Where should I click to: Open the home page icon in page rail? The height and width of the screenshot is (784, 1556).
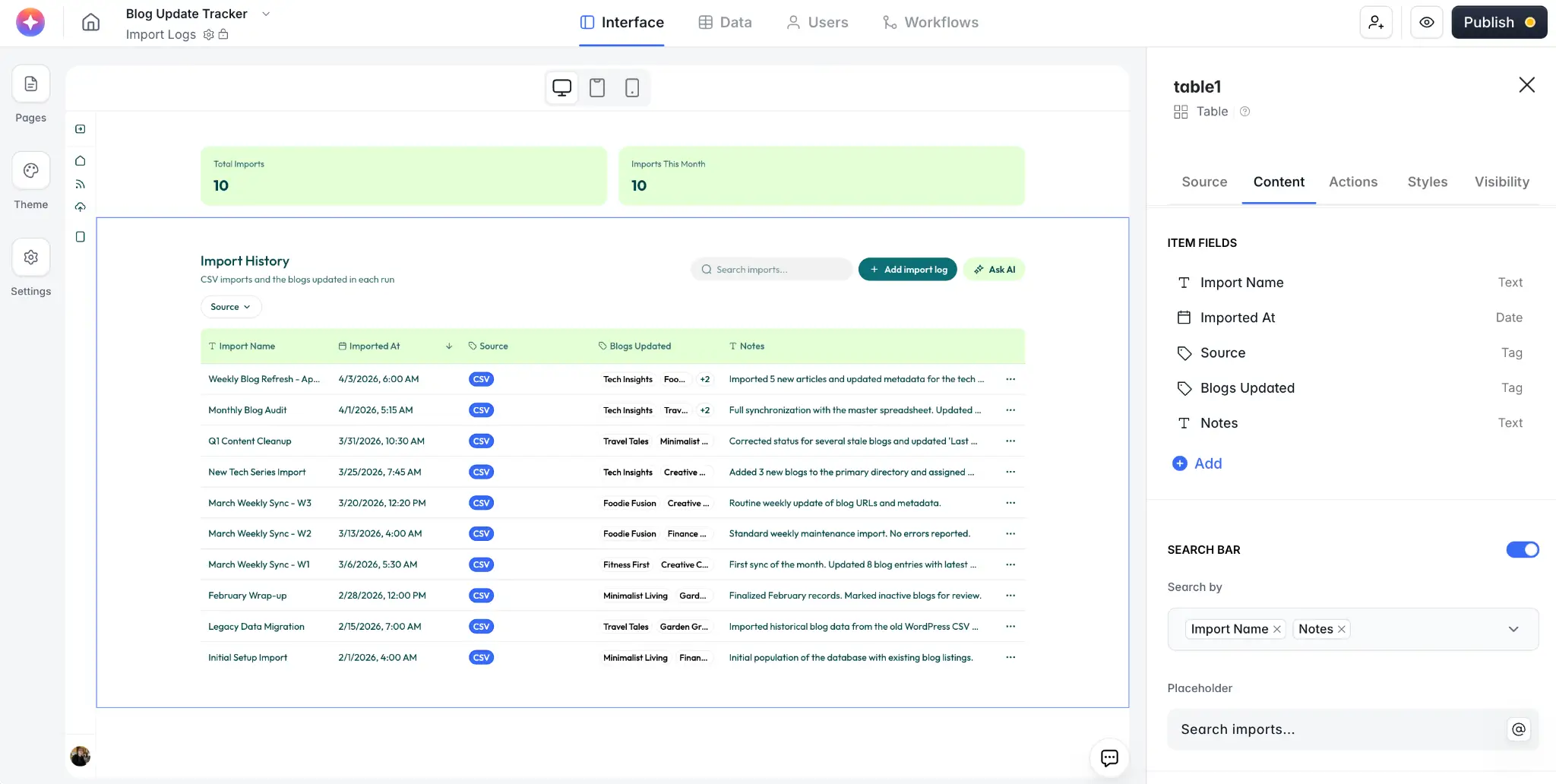[x=81, y=161]
